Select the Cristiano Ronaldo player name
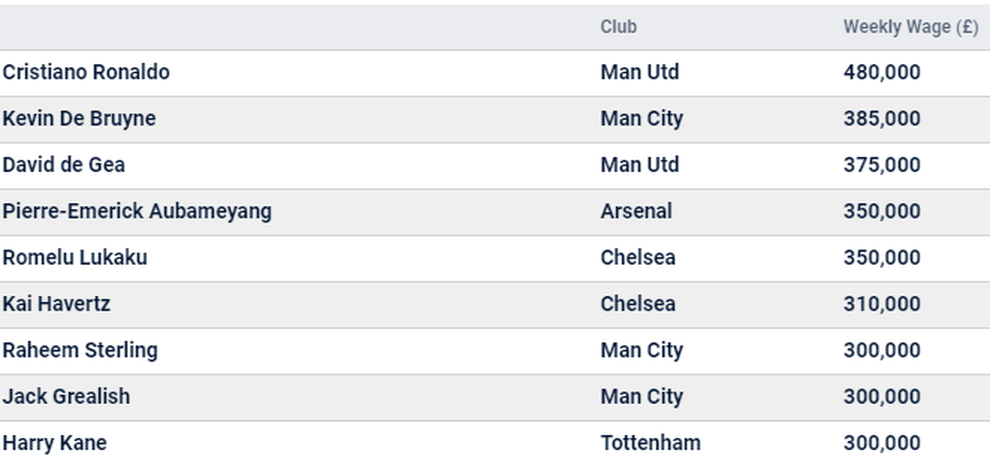The height and width of the screenshot is (459, 990). [86, 72]
